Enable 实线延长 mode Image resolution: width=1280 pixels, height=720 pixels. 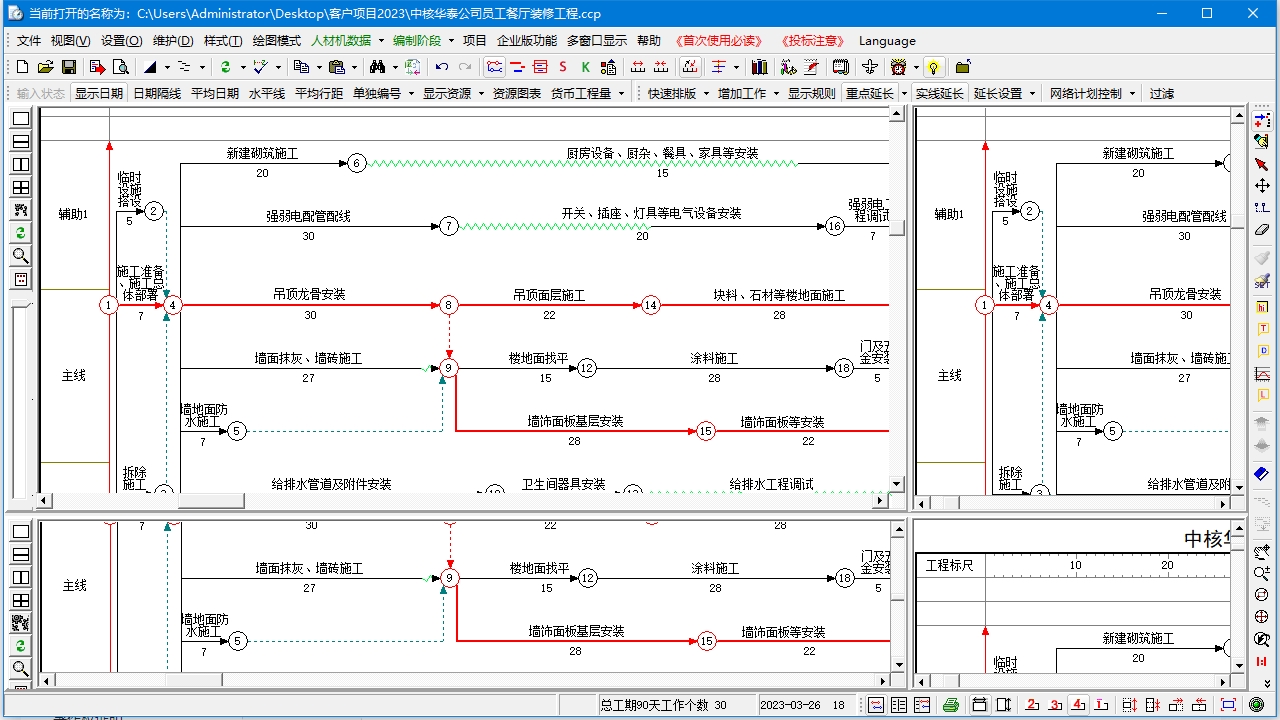940,93
